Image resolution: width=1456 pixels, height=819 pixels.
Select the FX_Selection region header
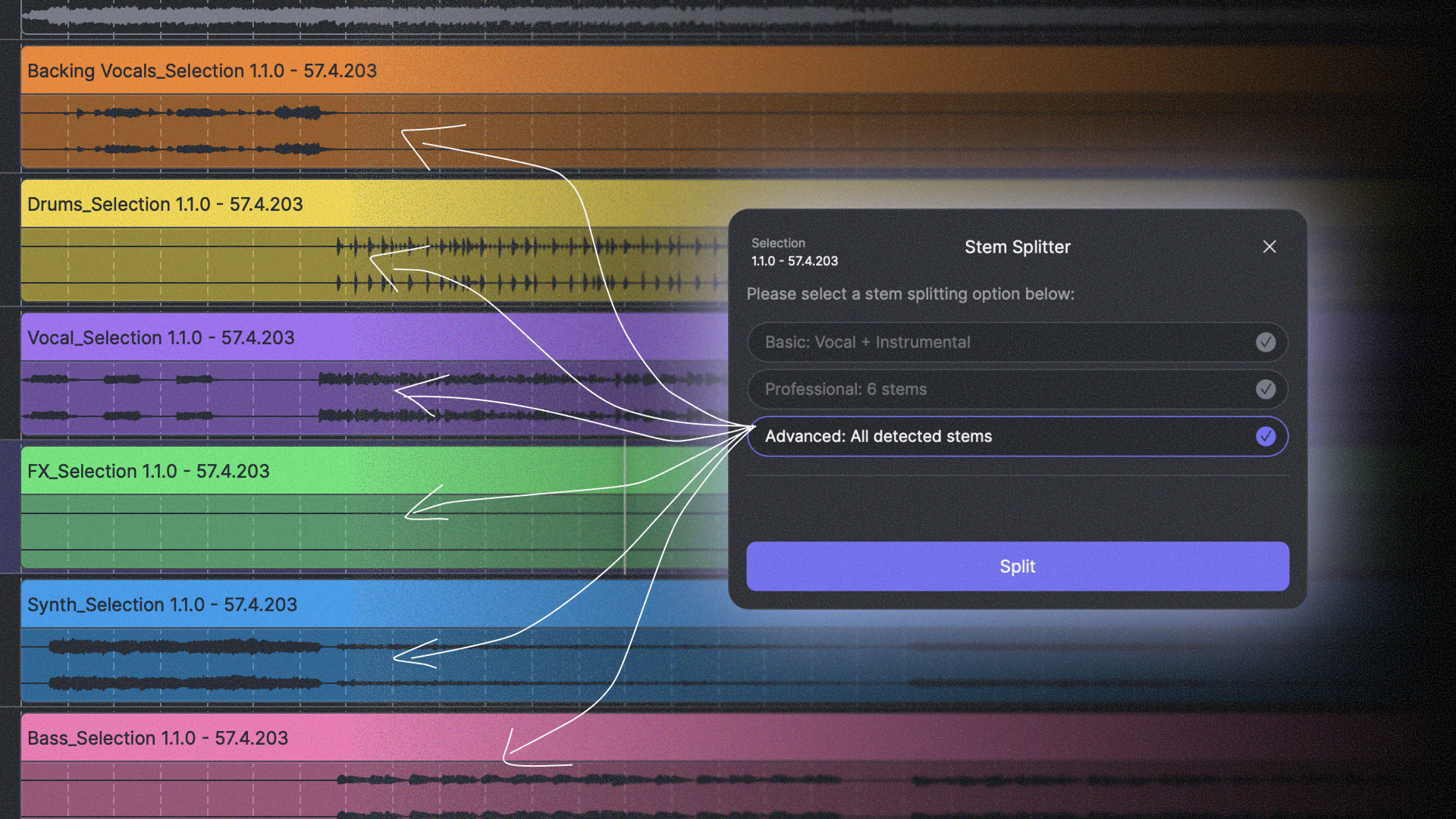pos(149,471)
